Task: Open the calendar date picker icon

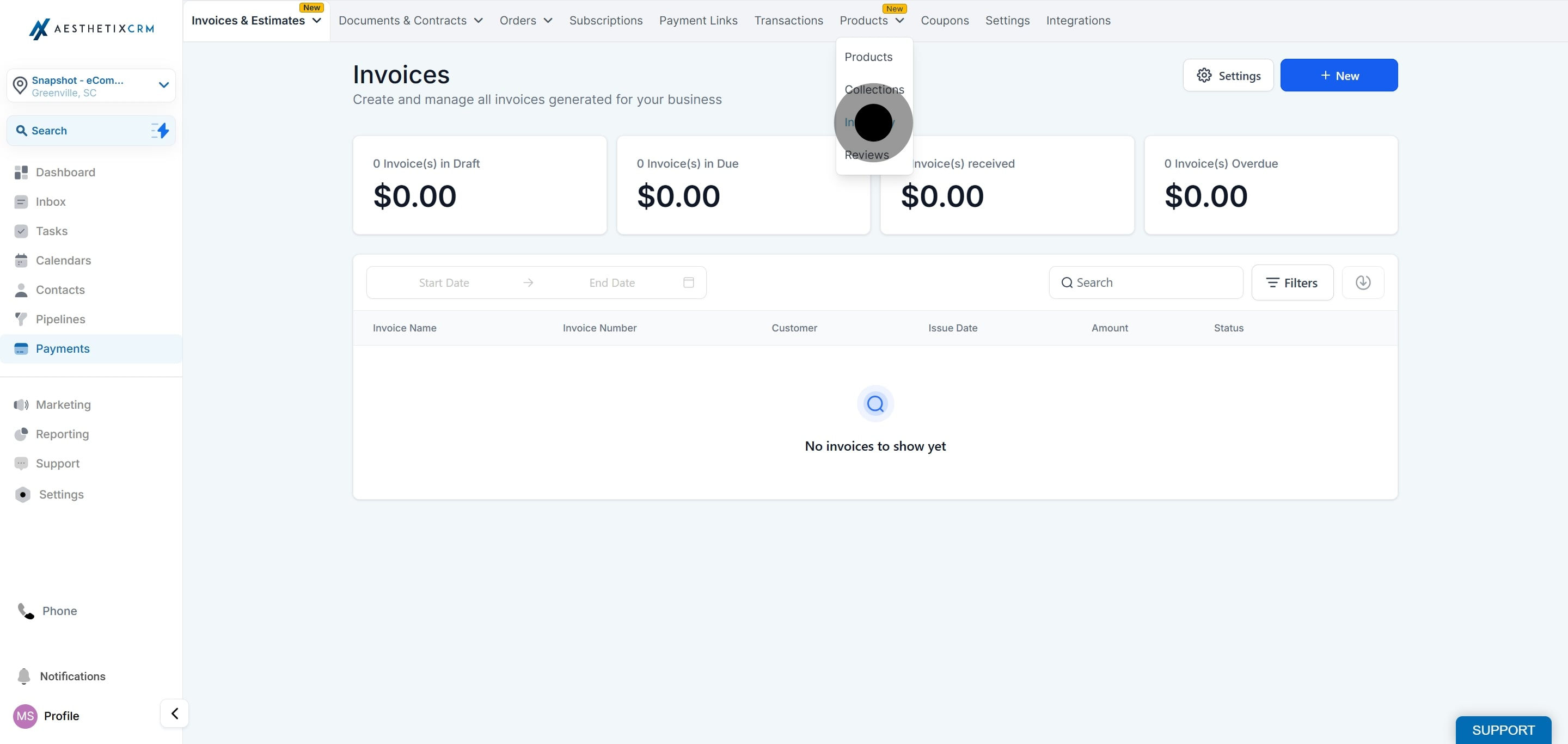Action: tap(688, 282)
